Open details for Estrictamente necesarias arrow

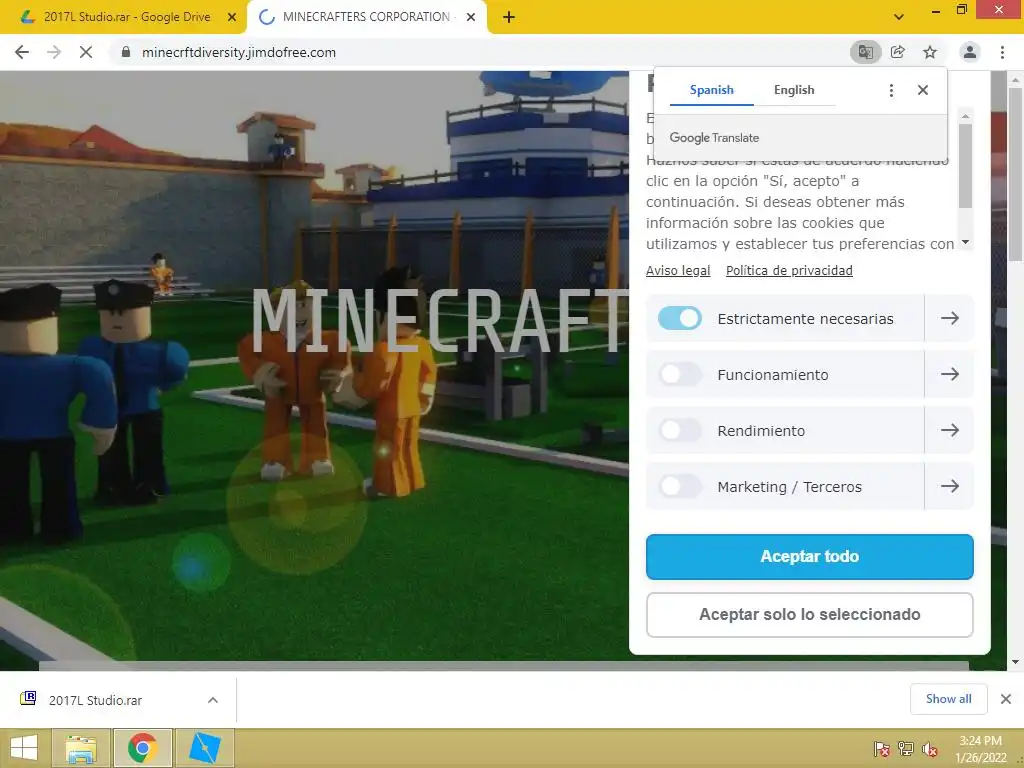click(x=950, y=318)
